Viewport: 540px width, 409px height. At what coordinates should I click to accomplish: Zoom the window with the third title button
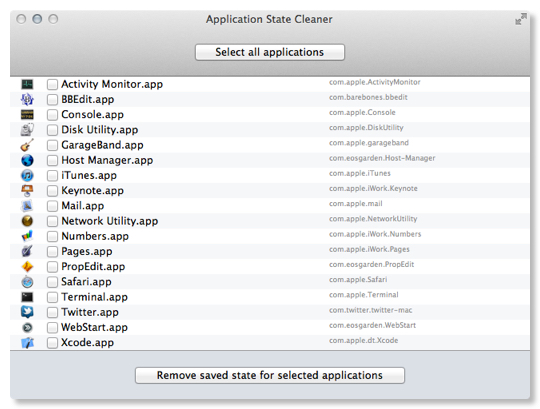click(53, 19)
